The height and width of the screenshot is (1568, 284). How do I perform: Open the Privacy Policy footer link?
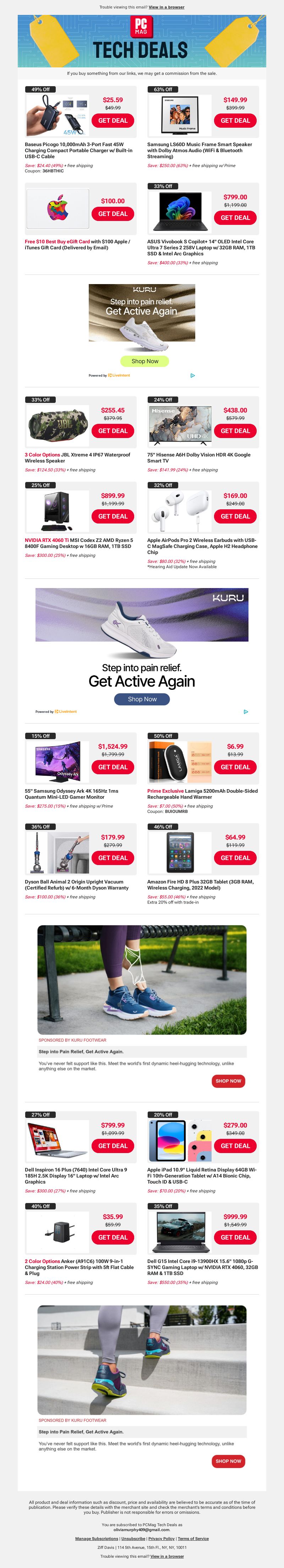pyautogui.click(x=162, y=1539)
